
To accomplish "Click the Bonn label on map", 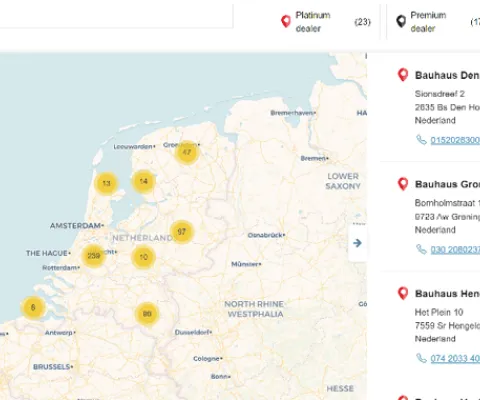I will click(220, 376).
